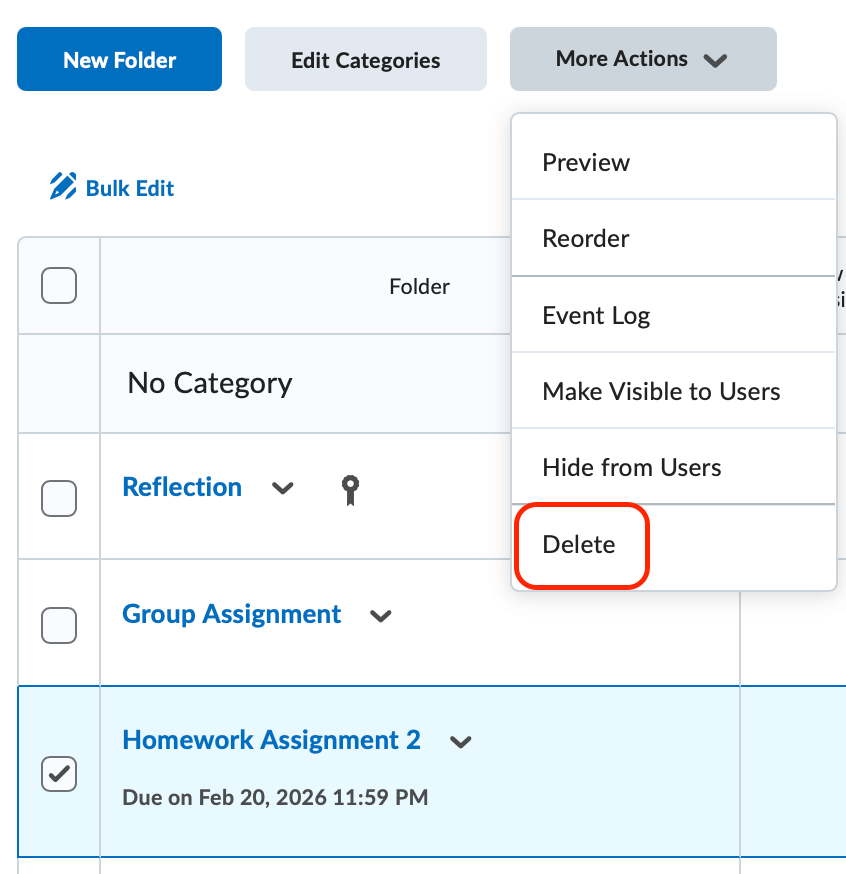This screenshot has height=874, width=846.
Task: Tick the select-all checkbox in table header
Action: (59, 287)
